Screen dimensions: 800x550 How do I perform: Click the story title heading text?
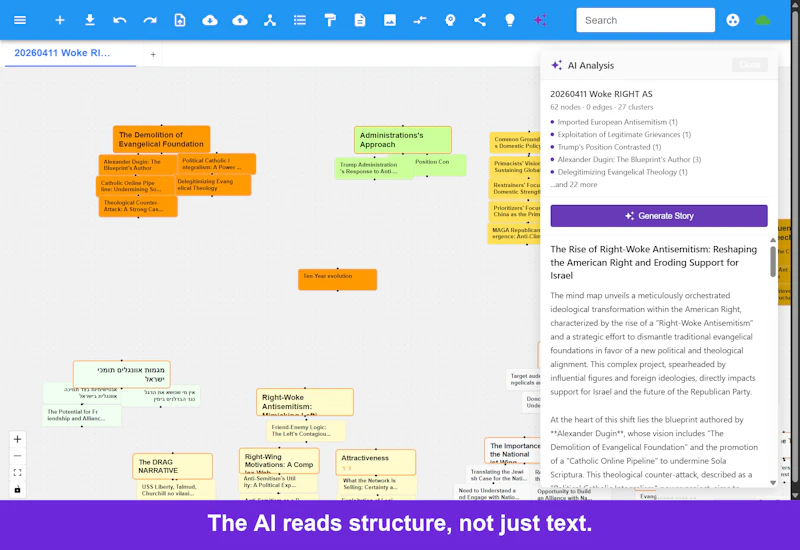[653, 262]
